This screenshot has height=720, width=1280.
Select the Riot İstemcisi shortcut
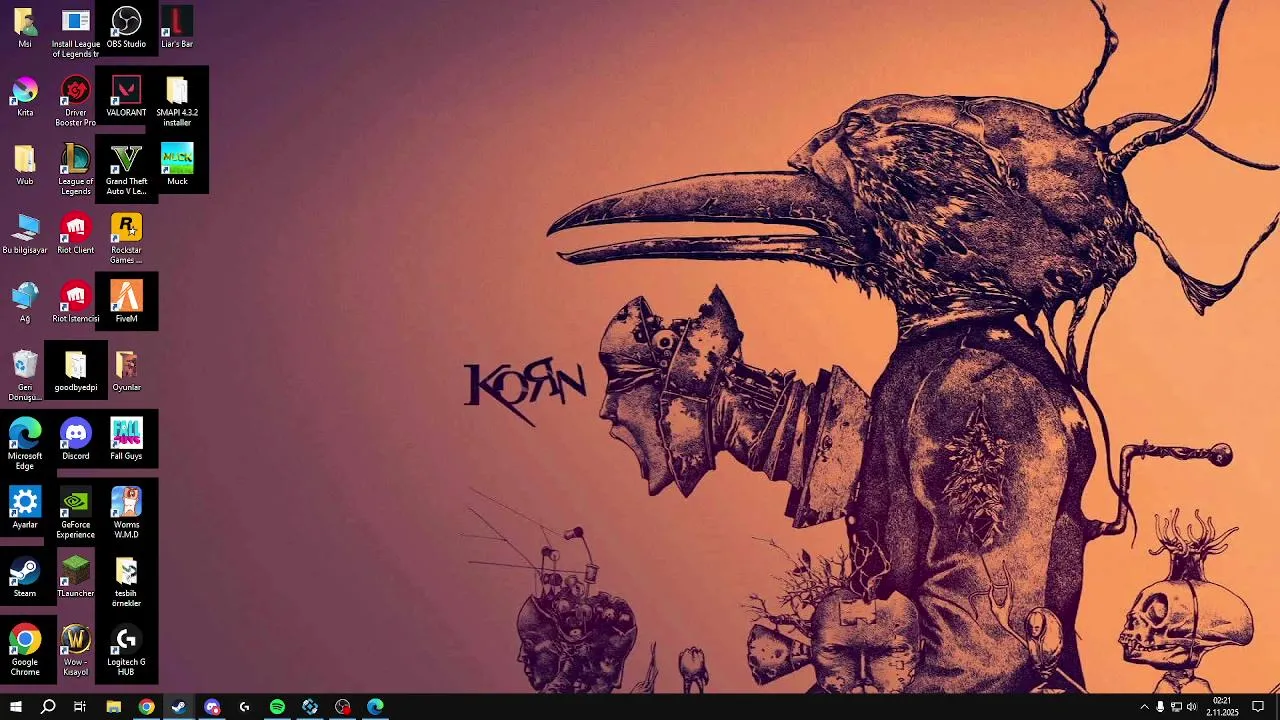click(x=76, y=303)
